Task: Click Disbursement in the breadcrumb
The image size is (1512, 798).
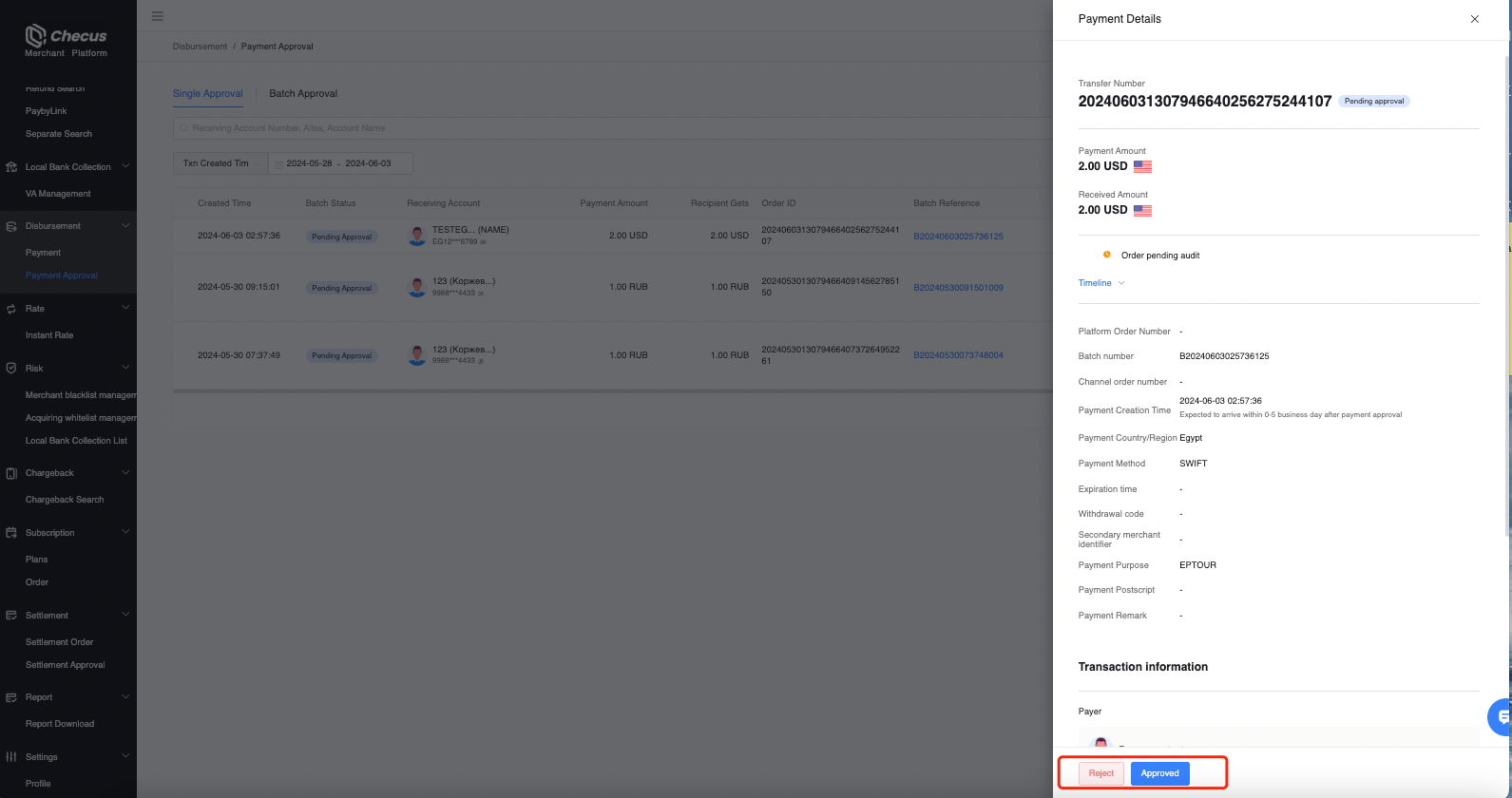Action: pyautogui.click(x=200, y=47)
